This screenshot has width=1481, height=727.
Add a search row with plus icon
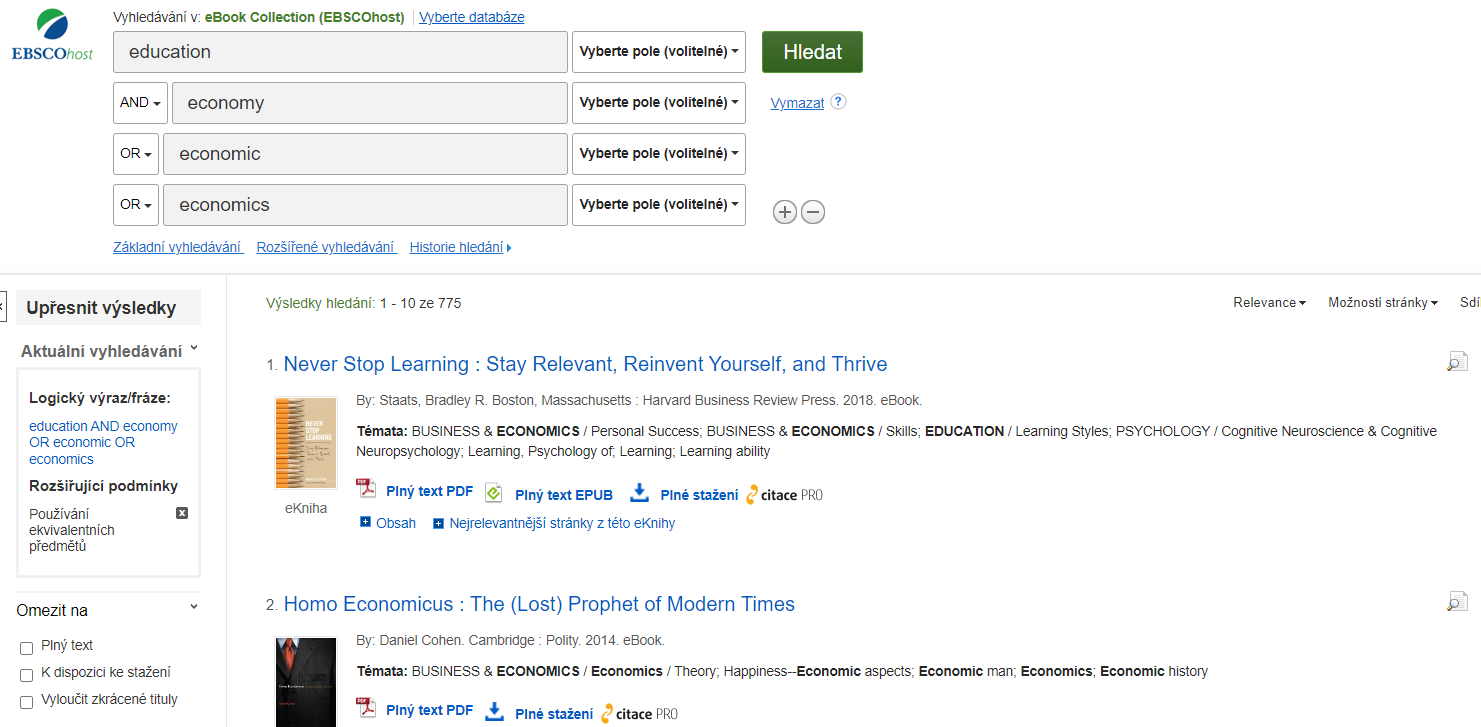coord(785,212)
